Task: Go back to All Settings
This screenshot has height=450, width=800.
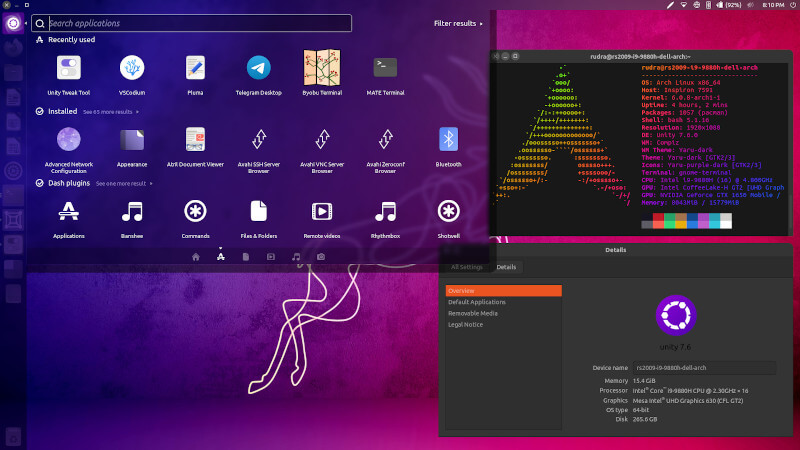Action: 466,267
